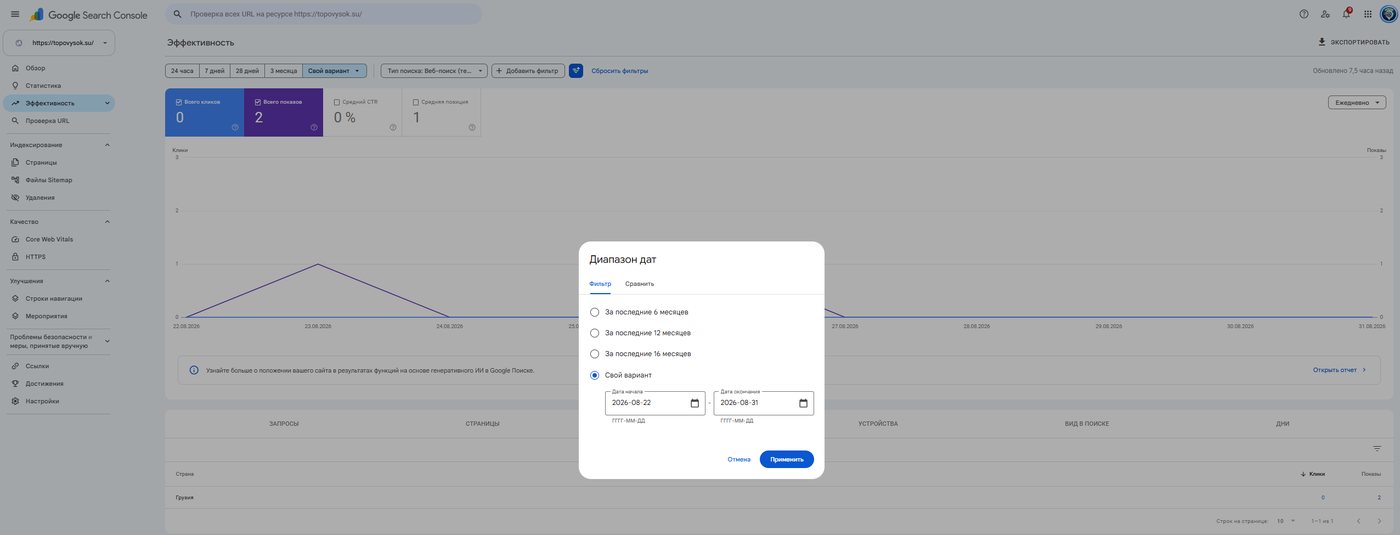Click the Статистика lightbulb icon

coord(16,86)
